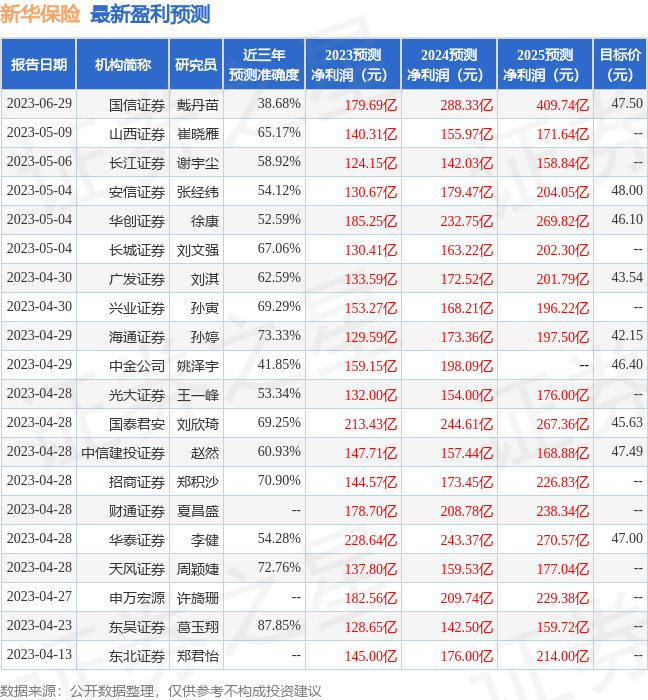The width and height of the screenshot is (648, 700).
Task: Select the 2023预测净利润 column header
Action: (x=353, y=64)
